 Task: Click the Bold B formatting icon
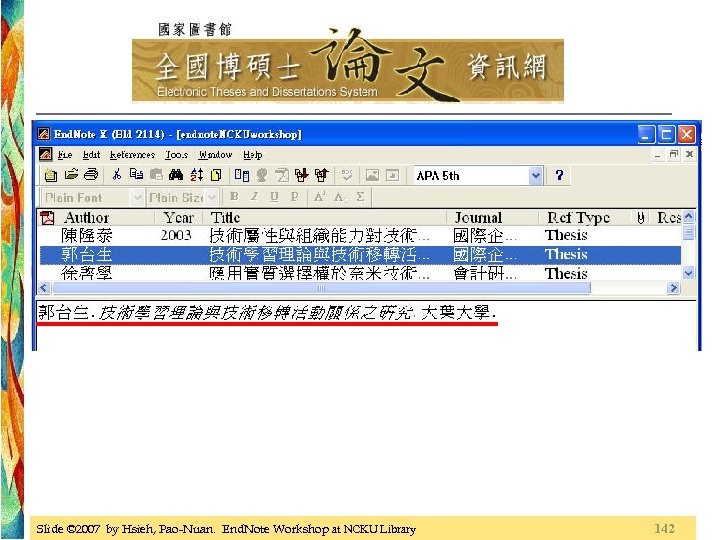click(234, 197)
